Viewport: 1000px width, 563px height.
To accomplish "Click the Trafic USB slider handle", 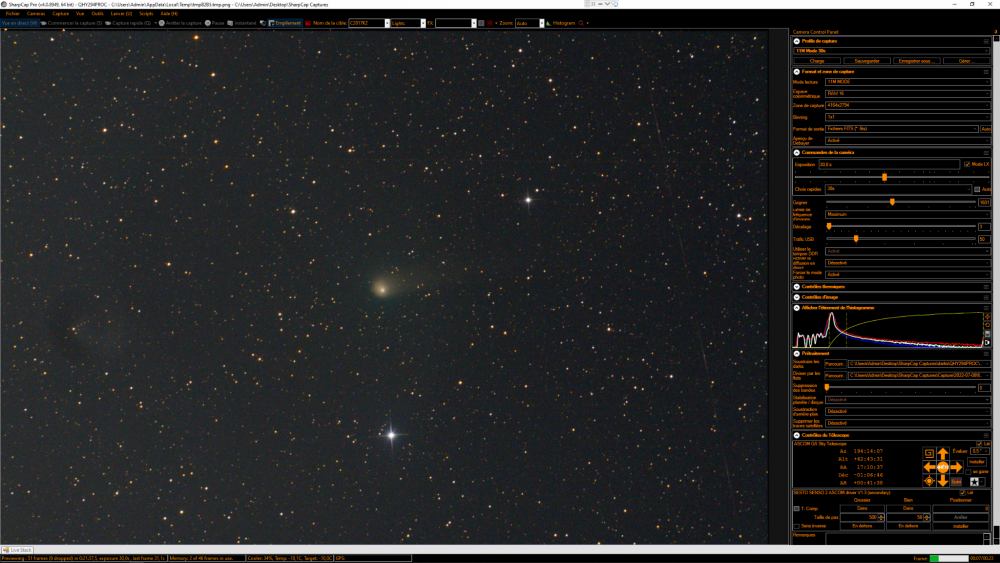I will [x=856, y=238].
